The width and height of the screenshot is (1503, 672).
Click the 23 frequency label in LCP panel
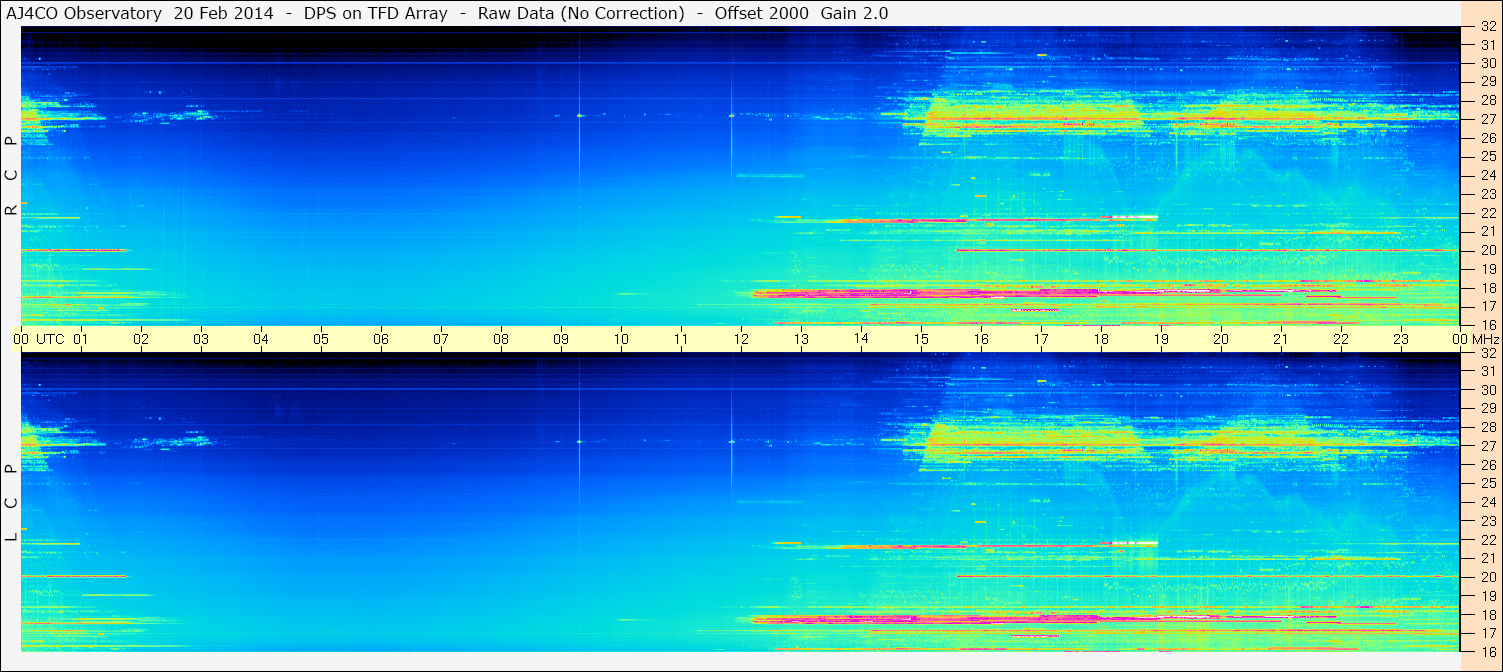click(x=1487, y=521)
